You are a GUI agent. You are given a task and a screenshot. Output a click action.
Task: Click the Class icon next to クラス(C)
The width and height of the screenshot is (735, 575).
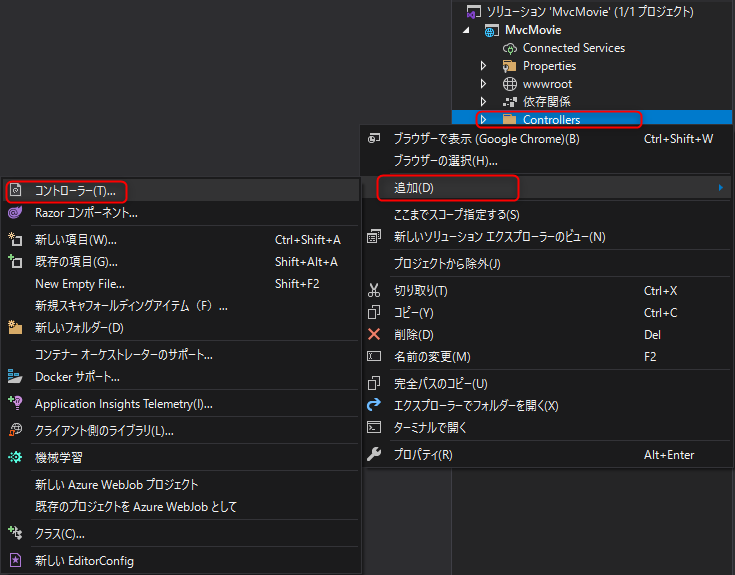tap(15, 533)
